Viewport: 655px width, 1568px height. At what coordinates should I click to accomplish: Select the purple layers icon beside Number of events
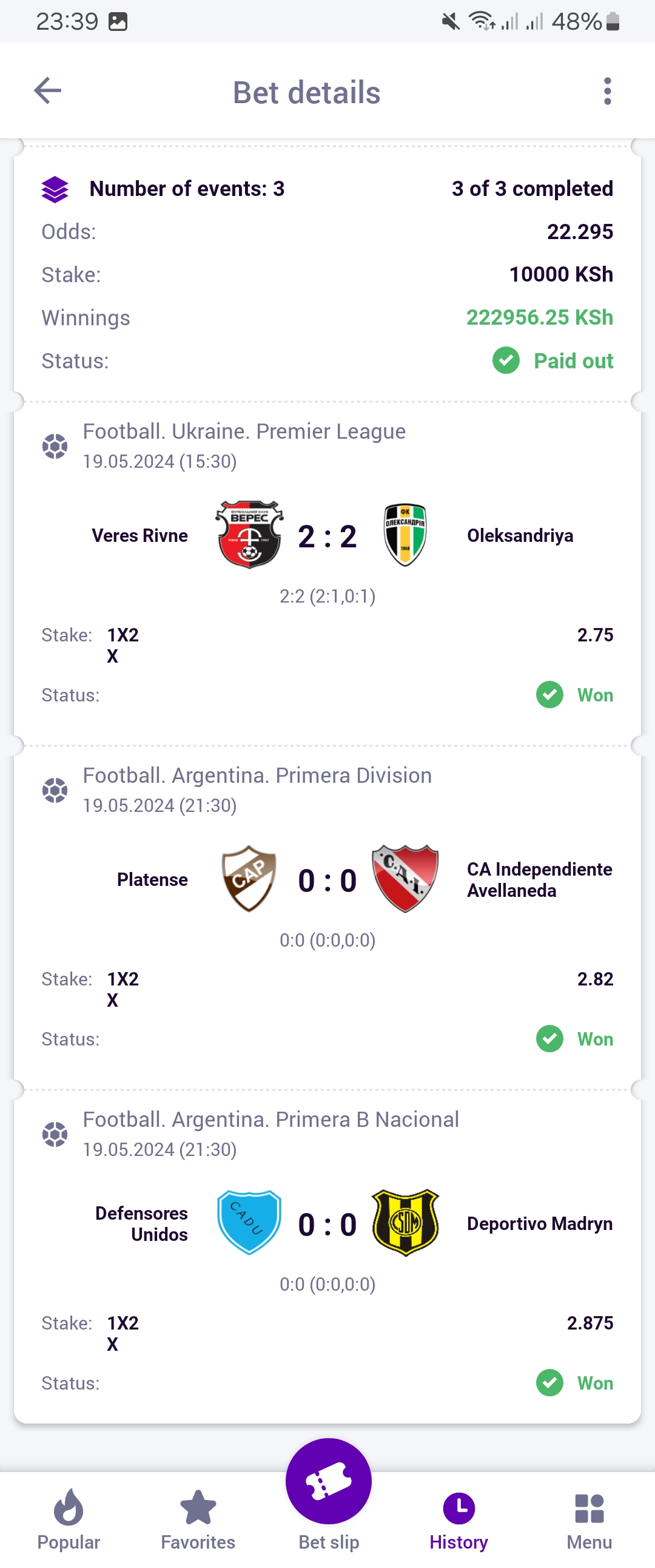pyautogui.click(x=56, y=189)
